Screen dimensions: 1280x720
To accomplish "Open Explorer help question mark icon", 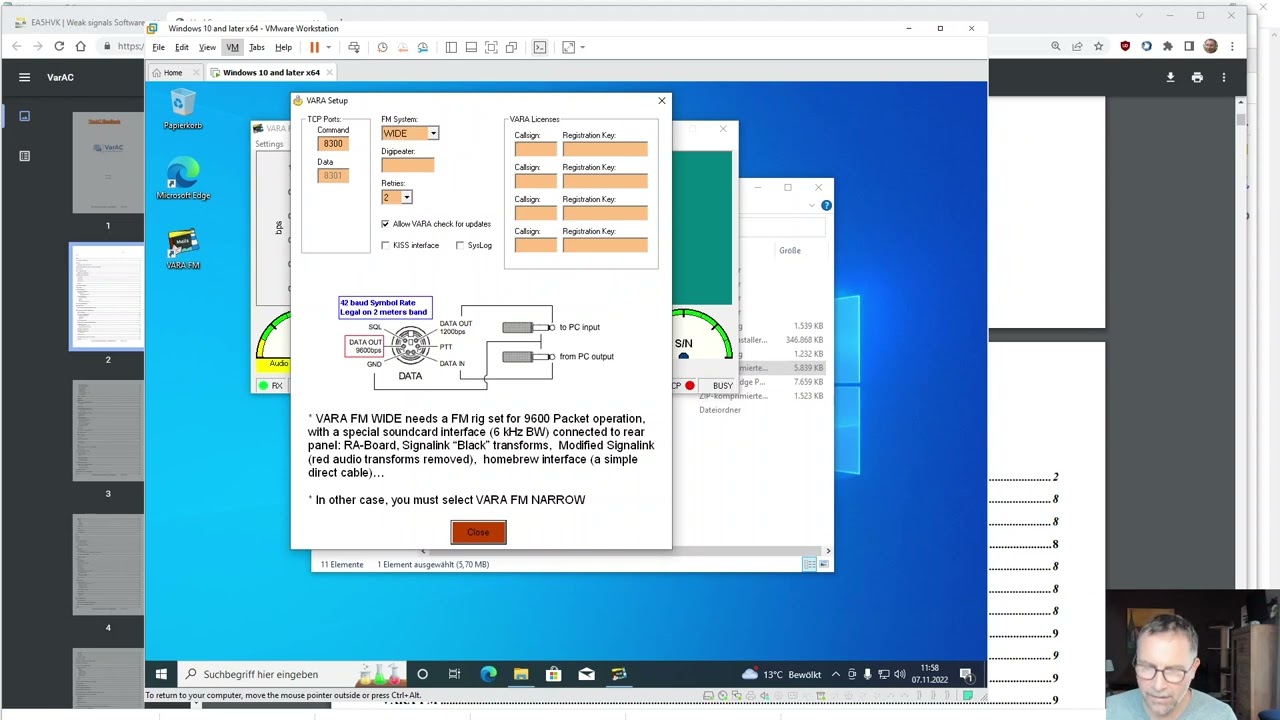I will pyautogui.click(x=826, y=205).
